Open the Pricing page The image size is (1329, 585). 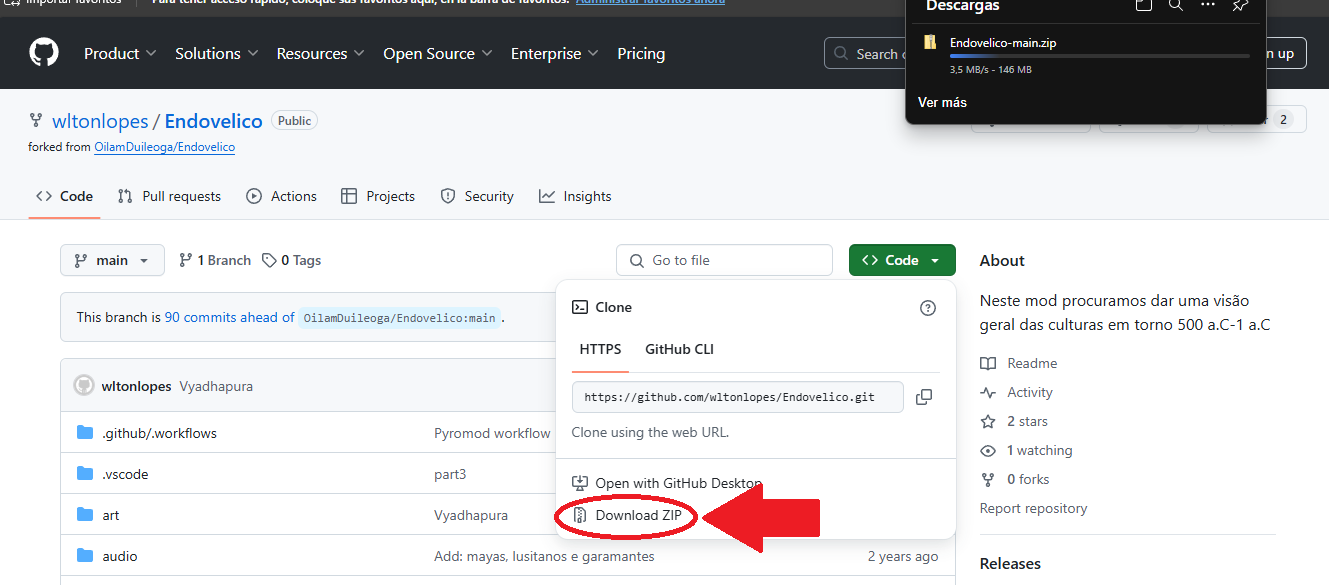point(641,53)
